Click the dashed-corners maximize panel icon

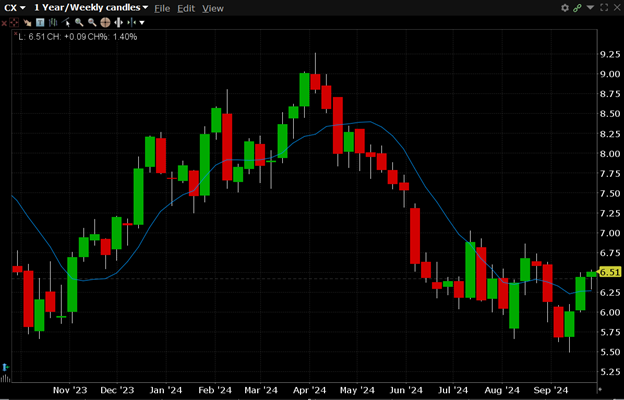604,8
